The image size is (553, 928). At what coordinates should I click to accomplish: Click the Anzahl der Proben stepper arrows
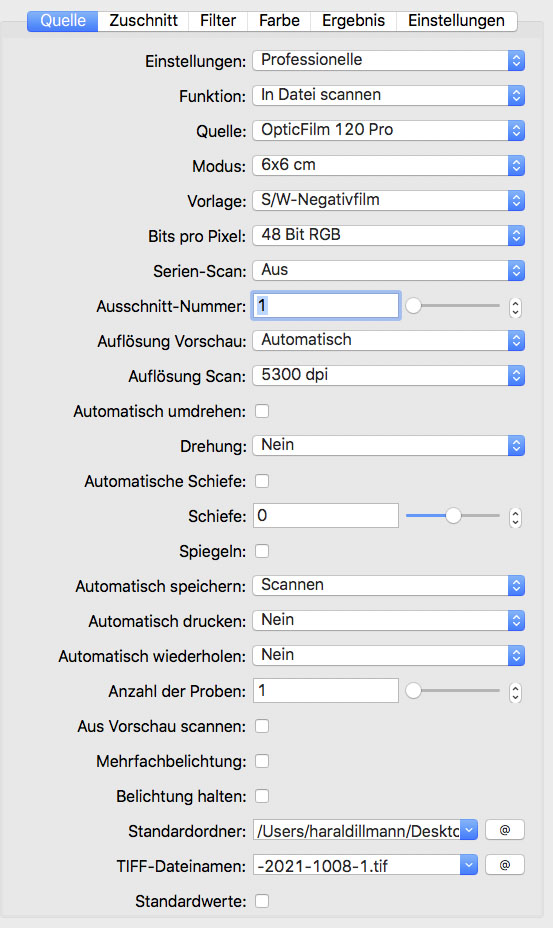point(515,691)
